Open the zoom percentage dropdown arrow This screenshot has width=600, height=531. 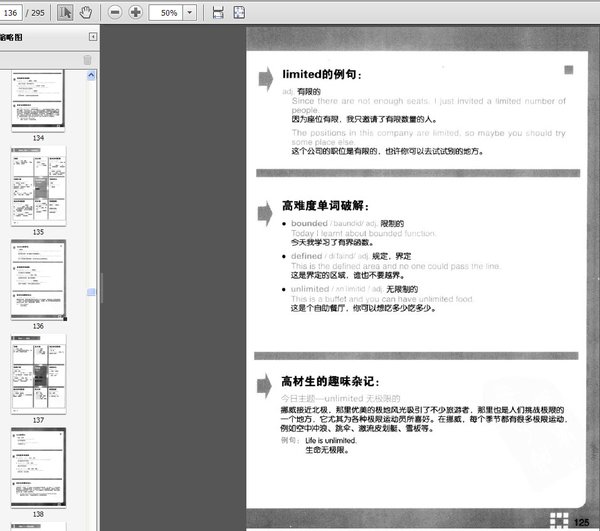click(189, 13)
